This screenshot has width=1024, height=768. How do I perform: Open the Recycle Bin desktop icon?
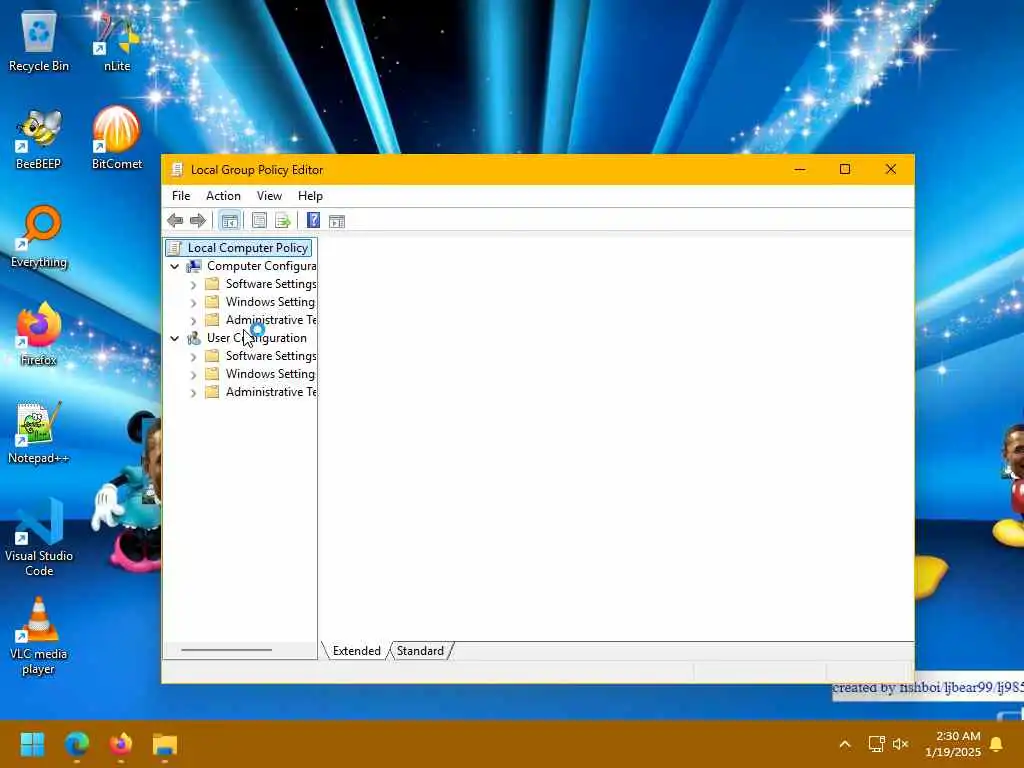click(x=39, y=40)
